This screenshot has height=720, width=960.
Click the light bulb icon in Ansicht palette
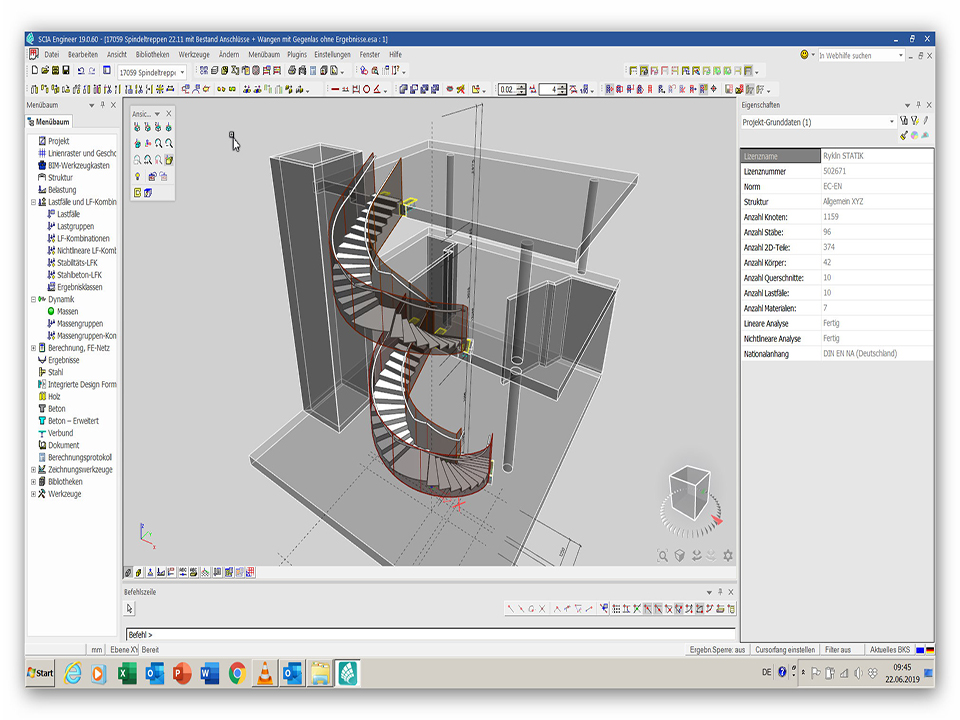click(137, 176)
